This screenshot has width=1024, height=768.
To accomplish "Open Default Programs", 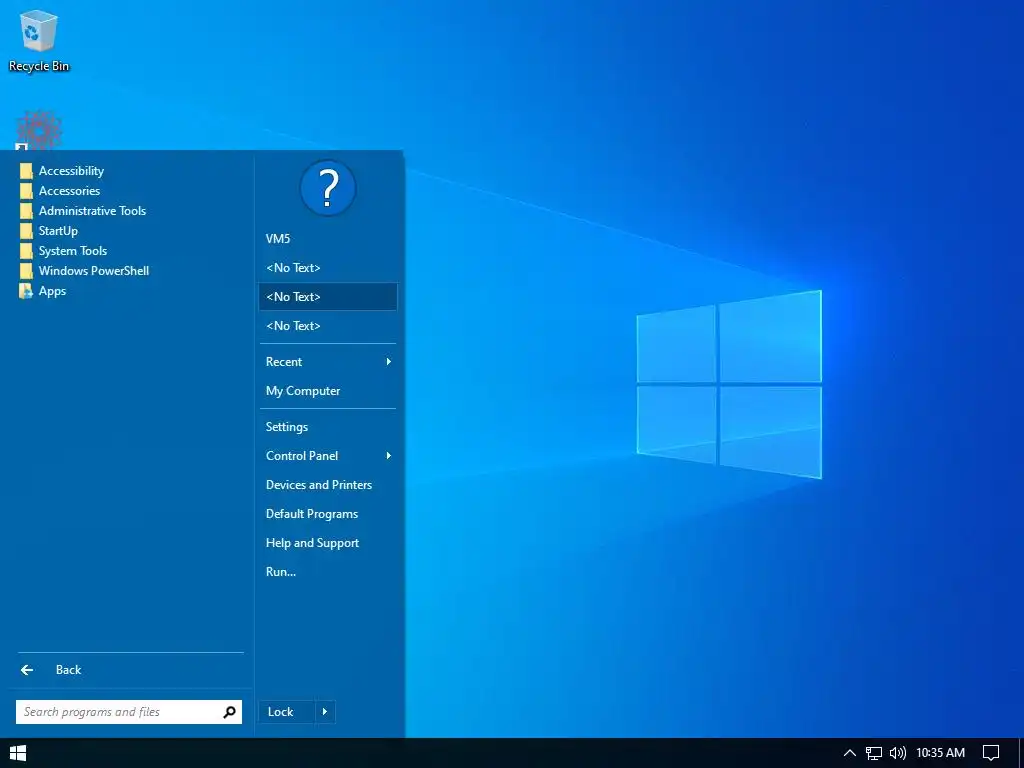I will 328,514.
